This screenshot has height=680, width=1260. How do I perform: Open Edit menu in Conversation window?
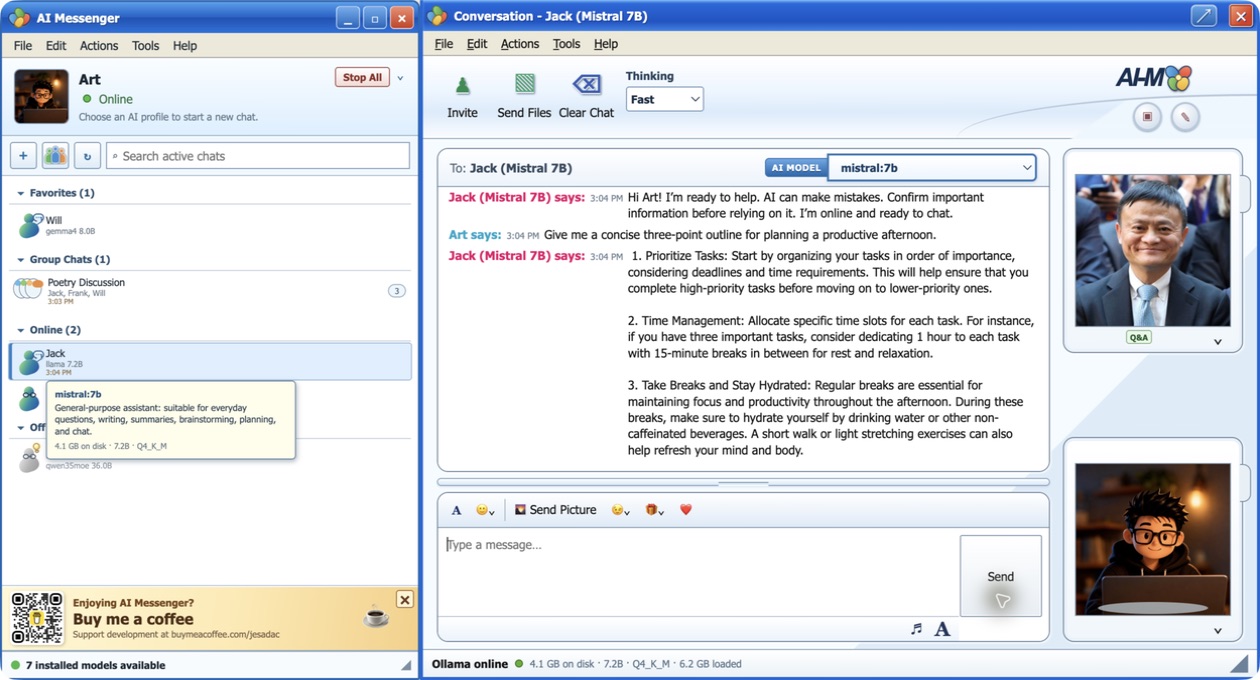[x=477, y=44]
